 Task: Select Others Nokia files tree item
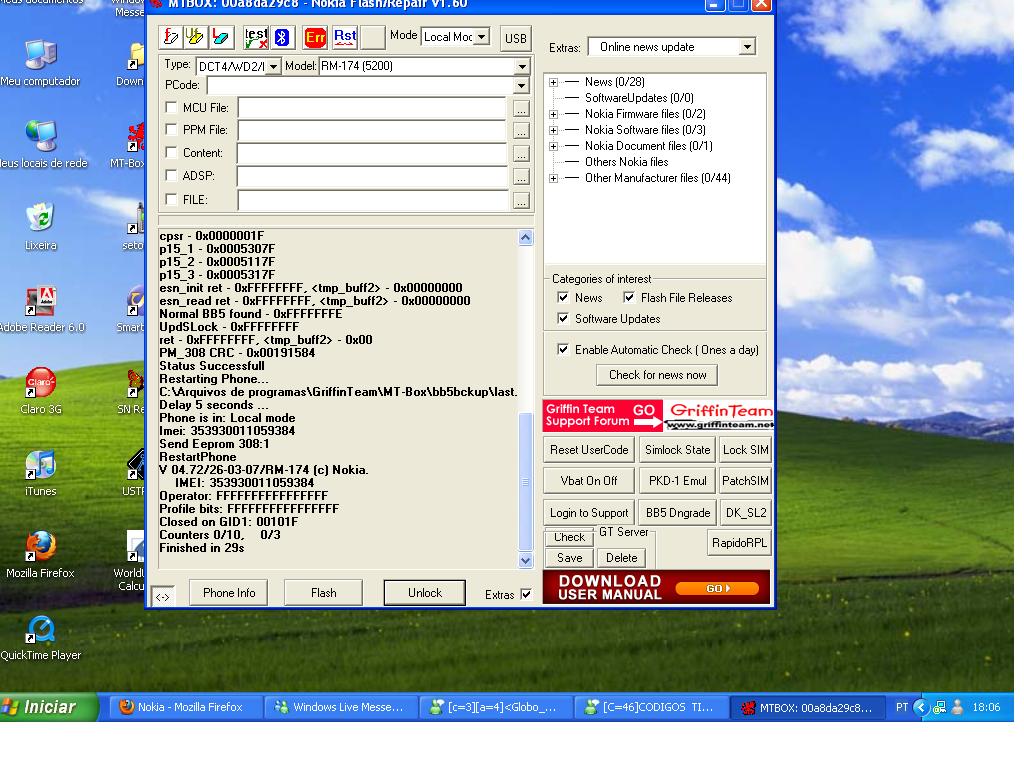[x=626, y=162]
